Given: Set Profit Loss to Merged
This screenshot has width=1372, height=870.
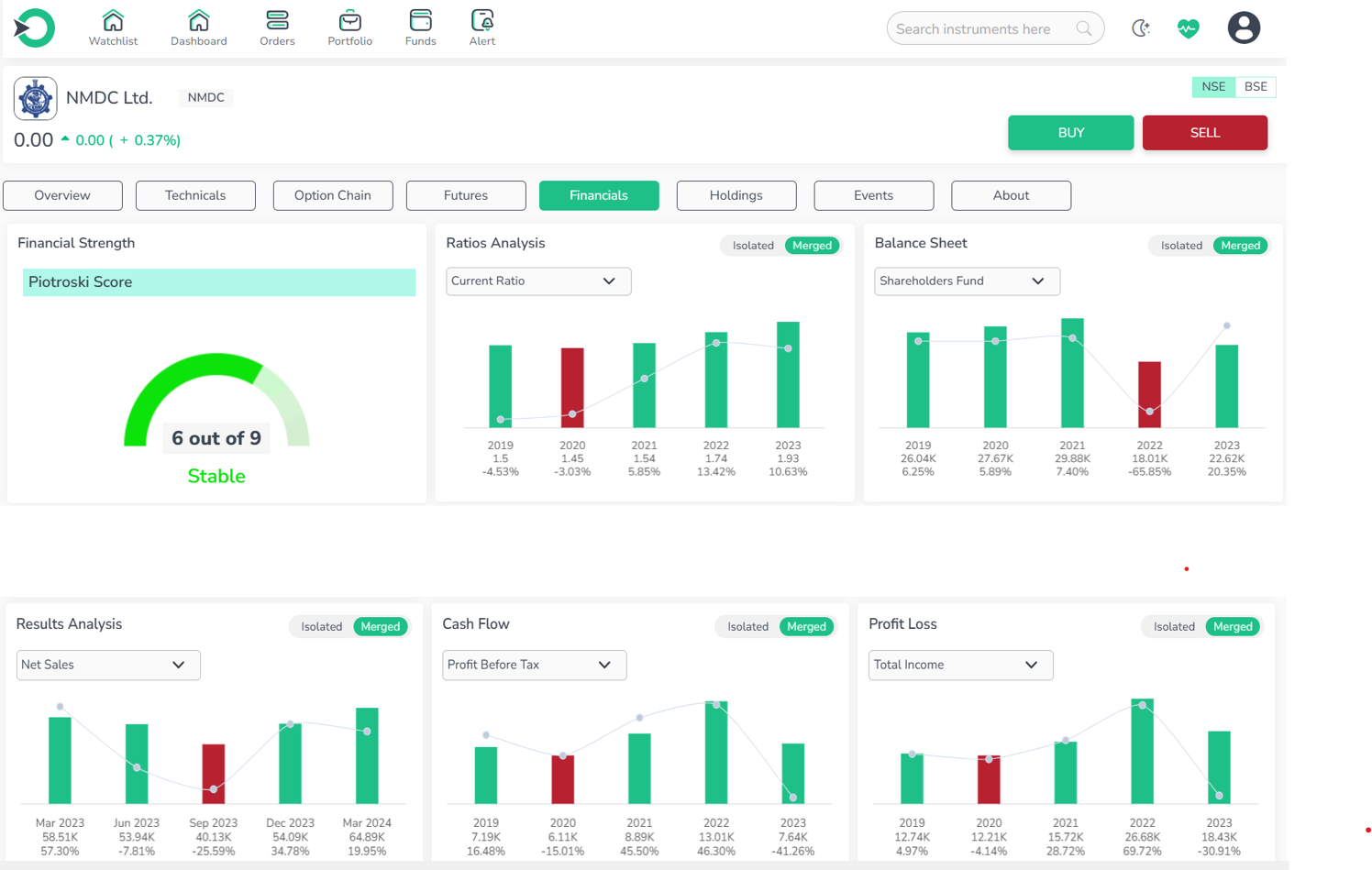Looking at the screenshot, I should (x=1233, y=627).
